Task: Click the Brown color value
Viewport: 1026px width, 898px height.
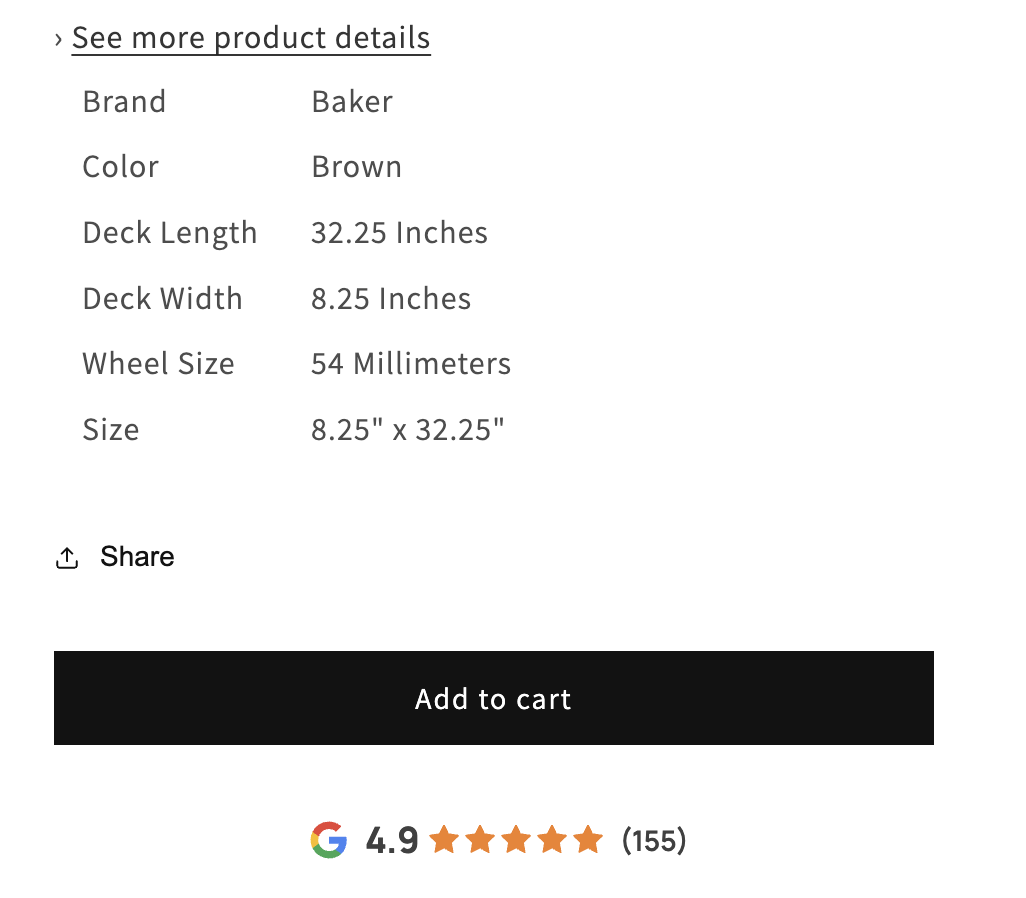Action: tap(356, 167)
